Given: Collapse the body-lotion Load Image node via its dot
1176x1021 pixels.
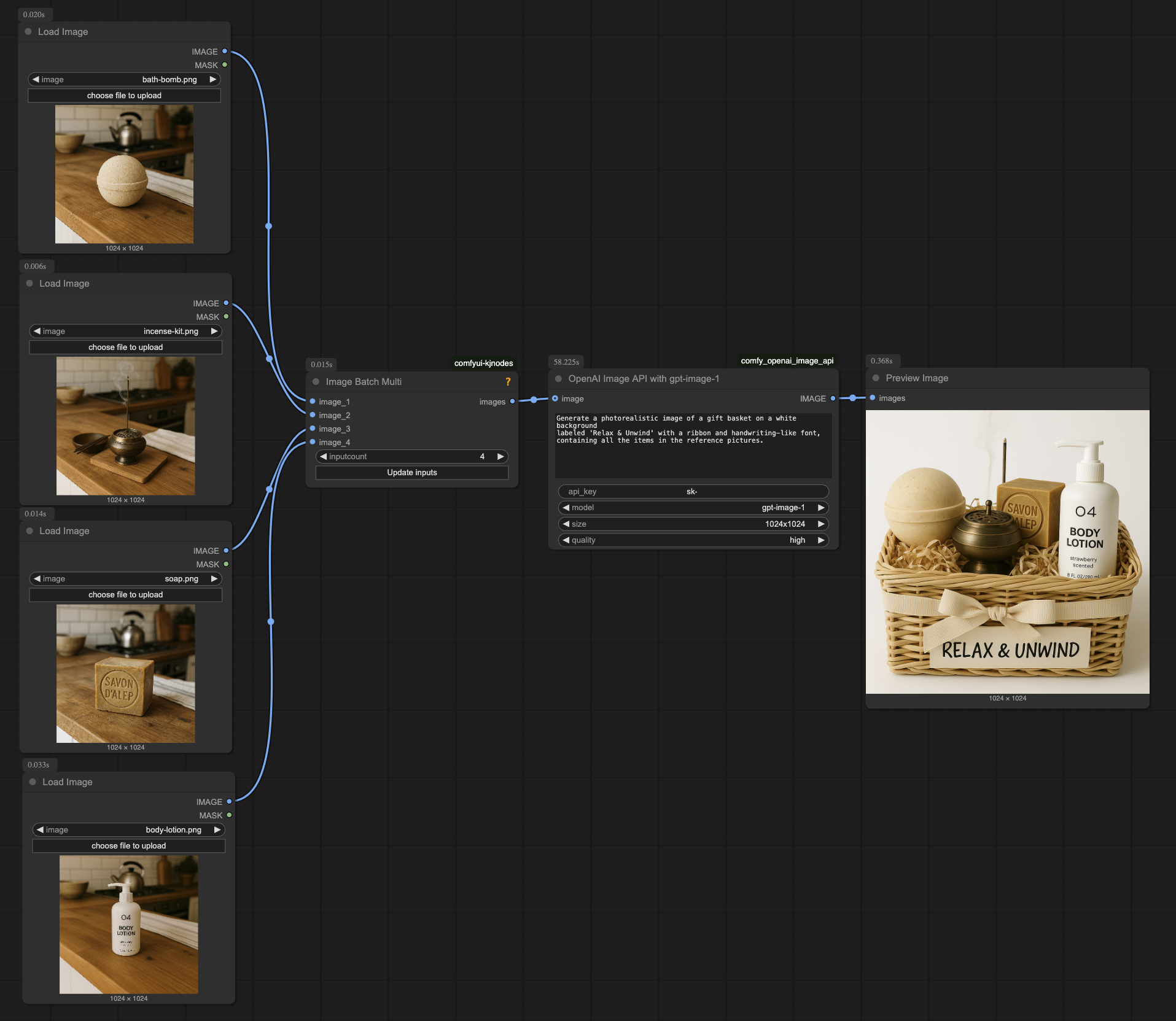Looking at the screenshot, I should 33,782.
